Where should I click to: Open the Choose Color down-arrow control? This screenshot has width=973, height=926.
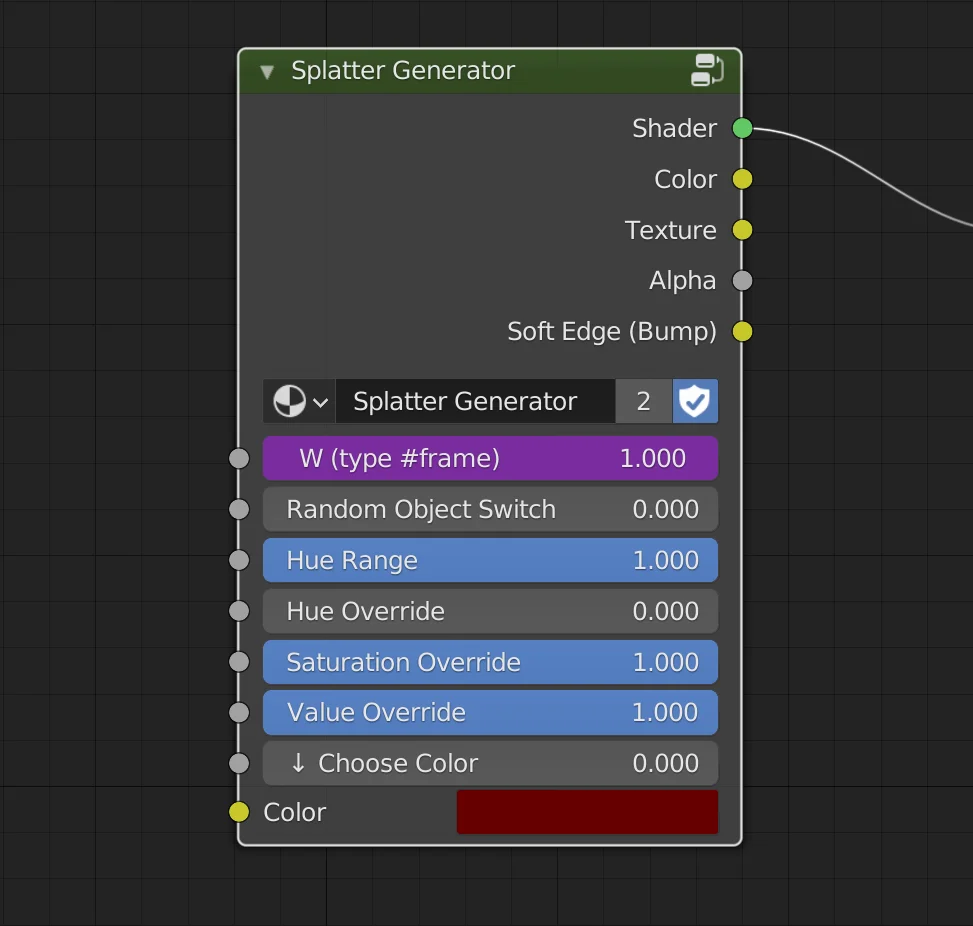[299, 763]
